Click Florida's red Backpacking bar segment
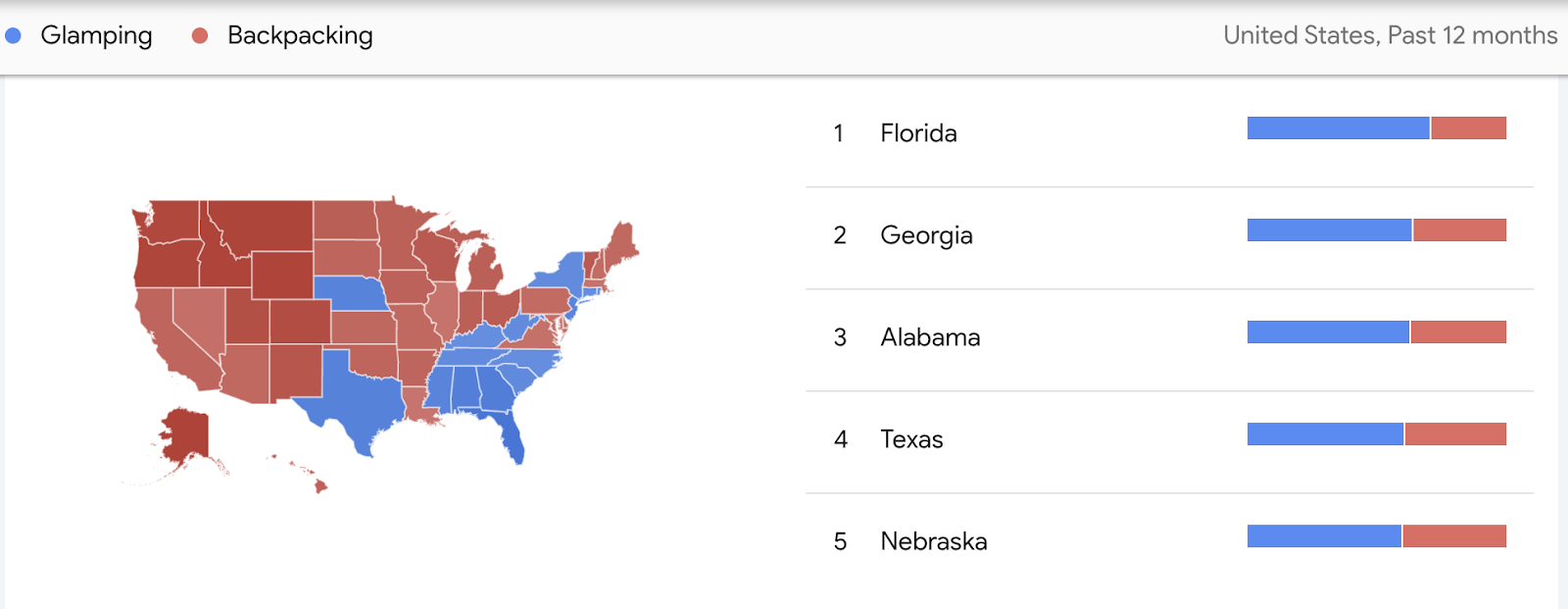1568x609 pixels. (x=1468, y=127)
